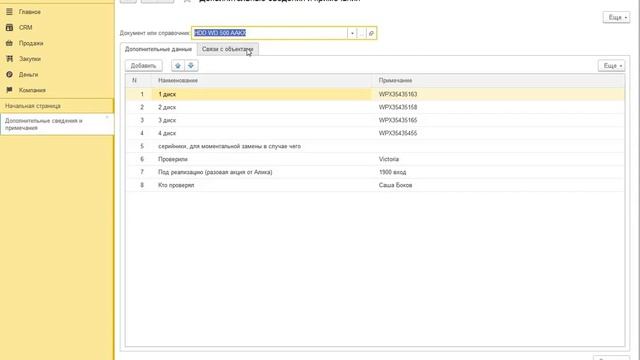This screenshot has width=640, height=360.
Task: Expand the document field dropdown arrow
Action: [352, 33]
